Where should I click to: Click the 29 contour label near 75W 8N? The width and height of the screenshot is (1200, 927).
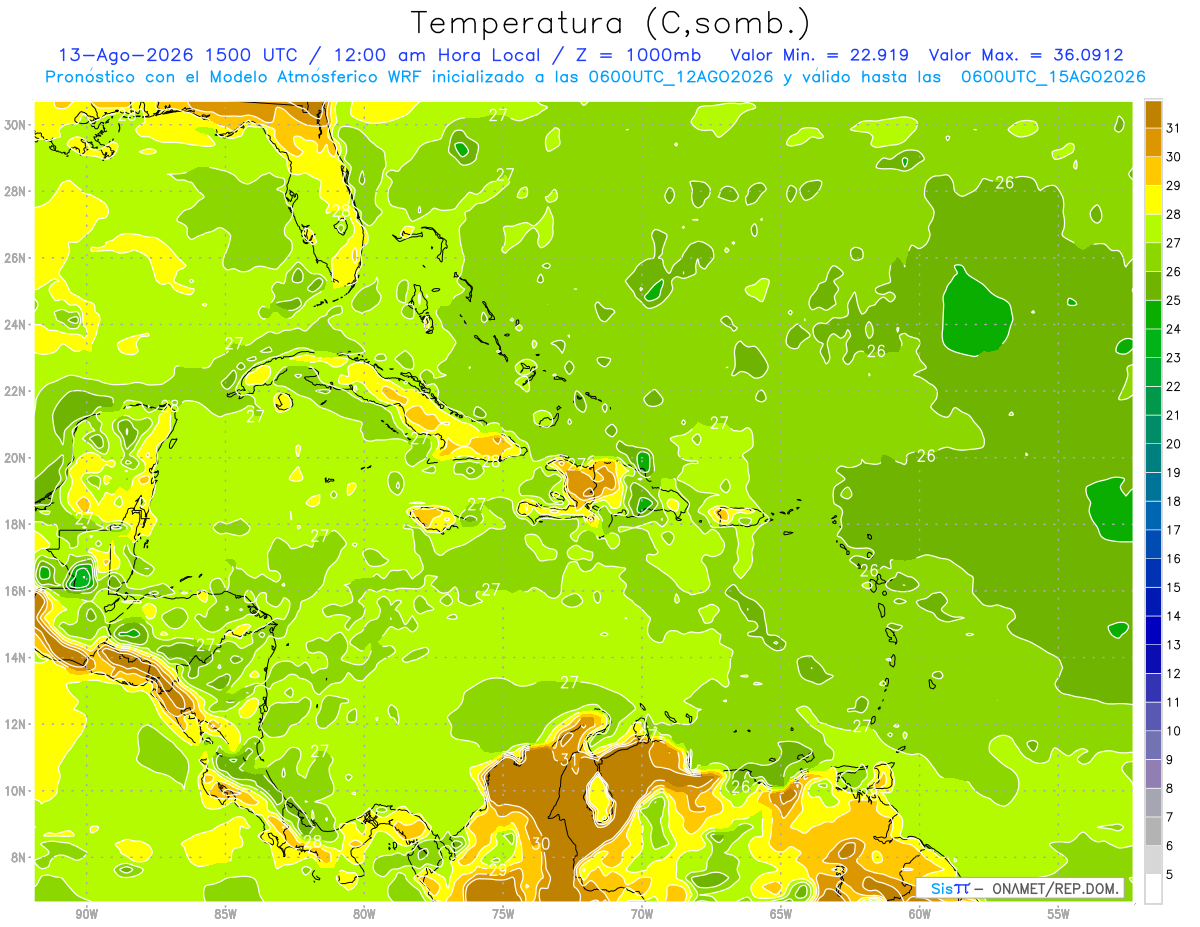click(x=497, y=870)
